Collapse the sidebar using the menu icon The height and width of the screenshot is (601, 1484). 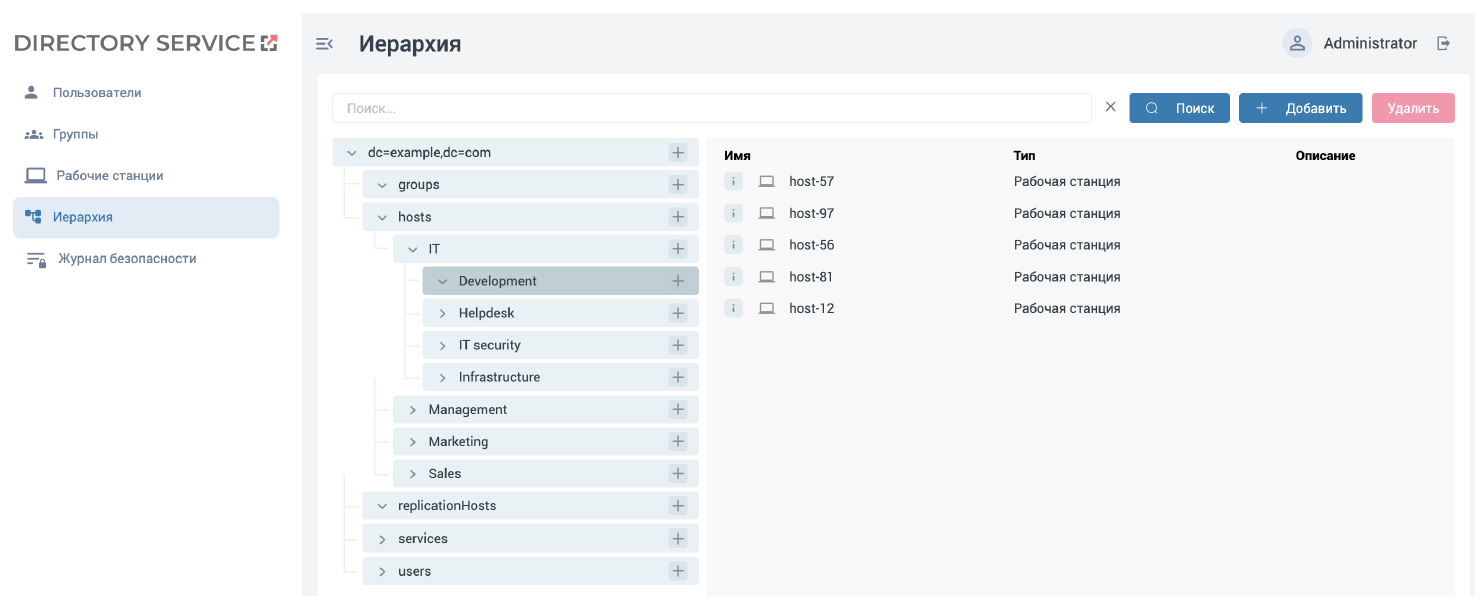click(x=324, y=43)
